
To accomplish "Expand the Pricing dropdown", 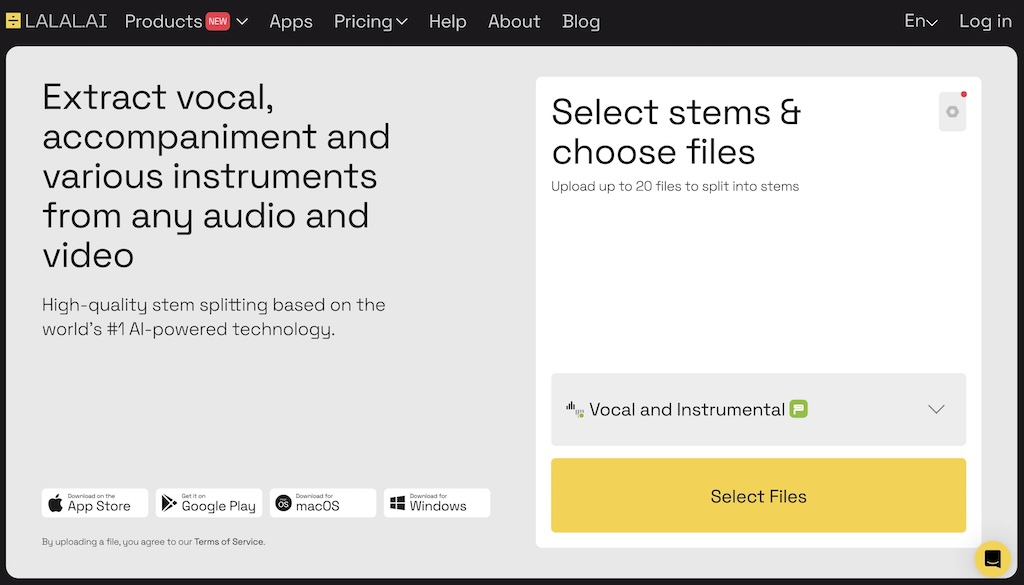I will (x=370, y=21).
